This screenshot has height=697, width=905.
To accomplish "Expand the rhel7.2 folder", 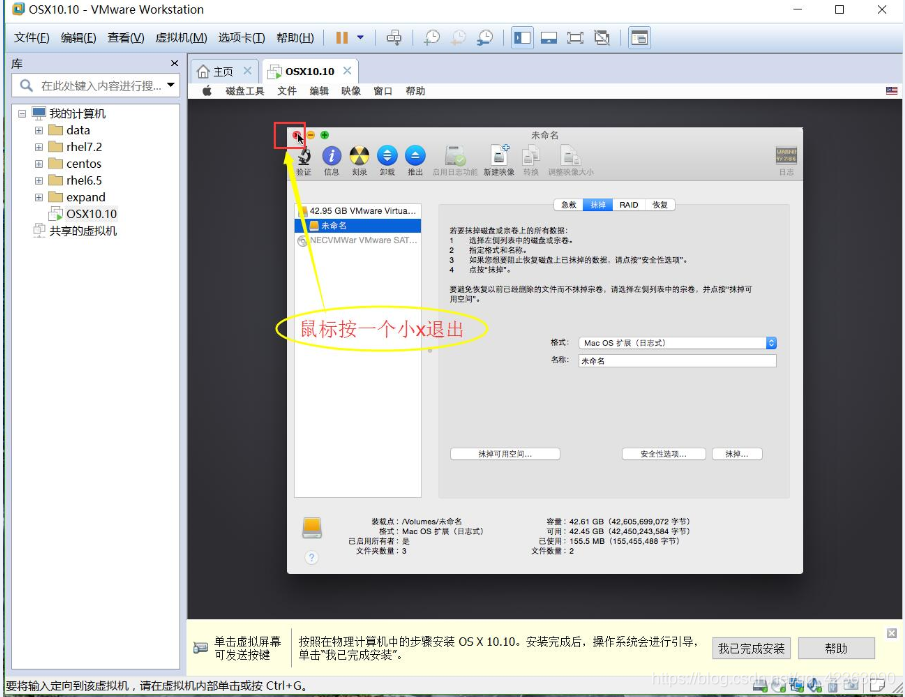I will [39, 147].
